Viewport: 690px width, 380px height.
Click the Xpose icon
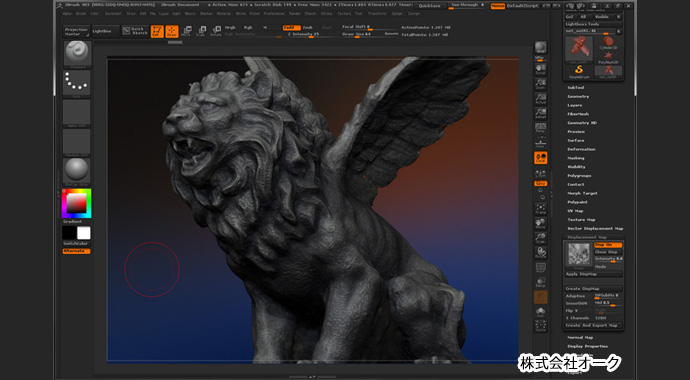click(x=540, y=326)
